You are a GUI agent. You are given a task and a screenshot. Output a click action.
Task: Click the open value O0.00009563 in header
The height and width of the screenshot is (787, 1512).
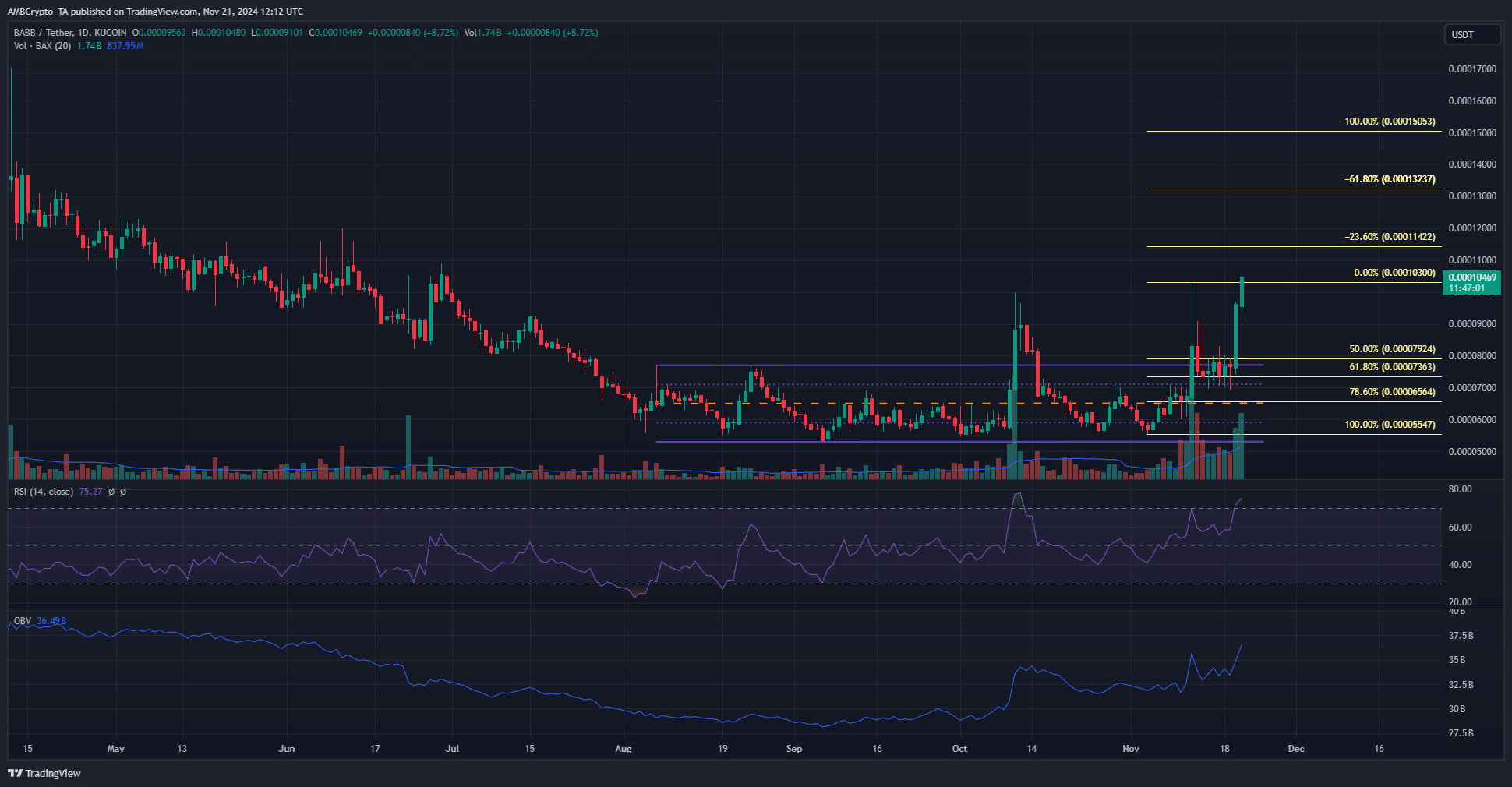(x=160, y=33)
